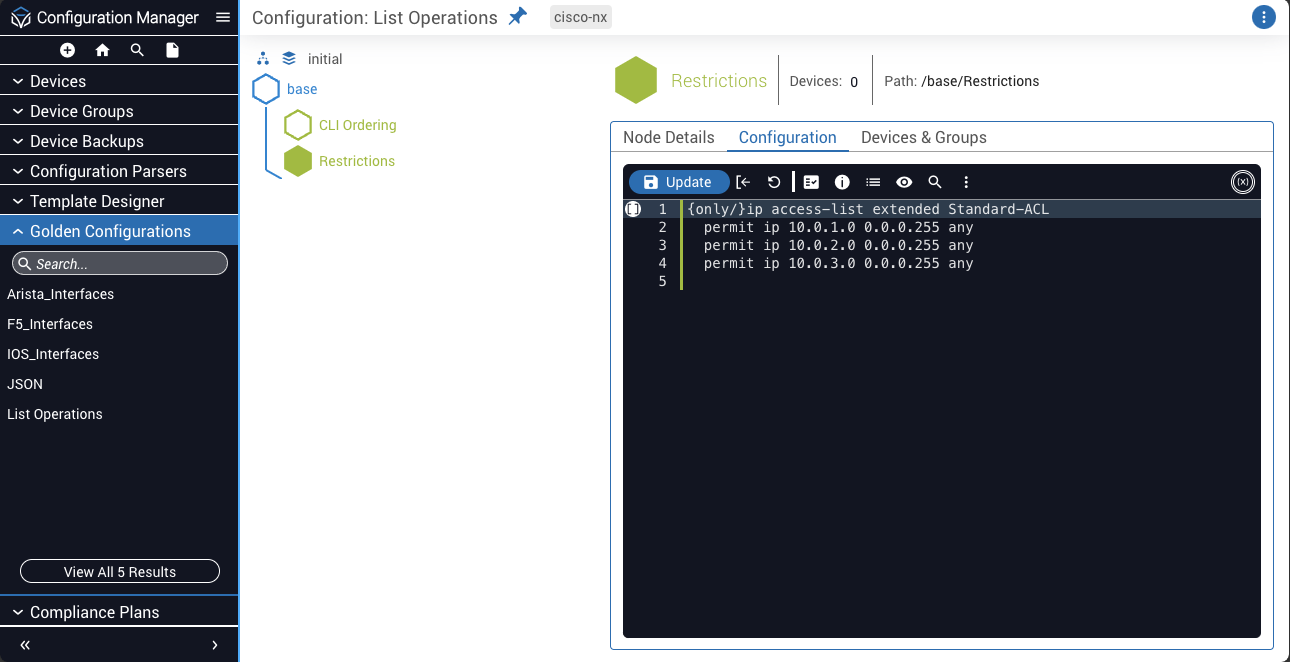Viewport: 1290px width, 662px height.
Task: Switch to the Node Details tab
Action: point(668,137)
